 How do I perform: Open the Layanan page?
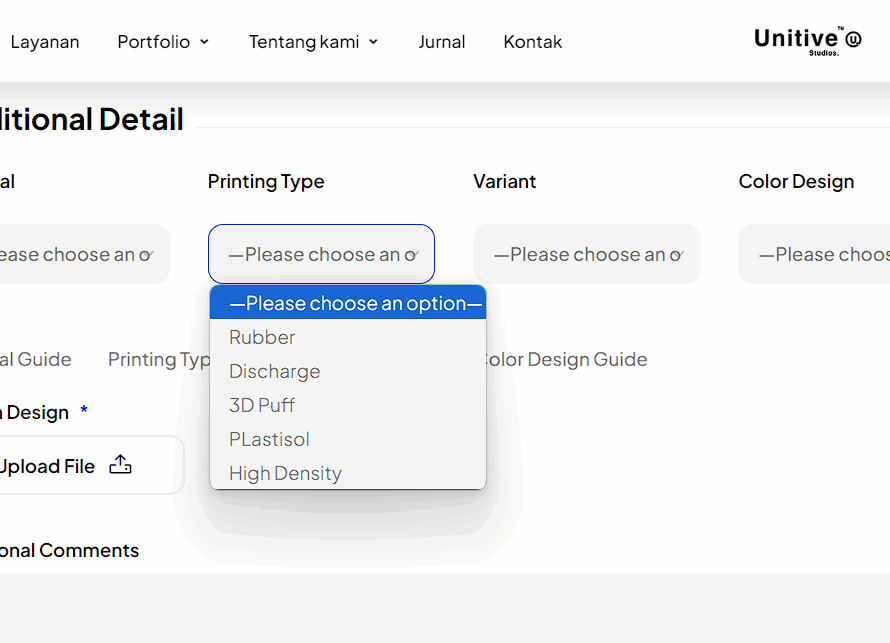[x=45, y=42]
